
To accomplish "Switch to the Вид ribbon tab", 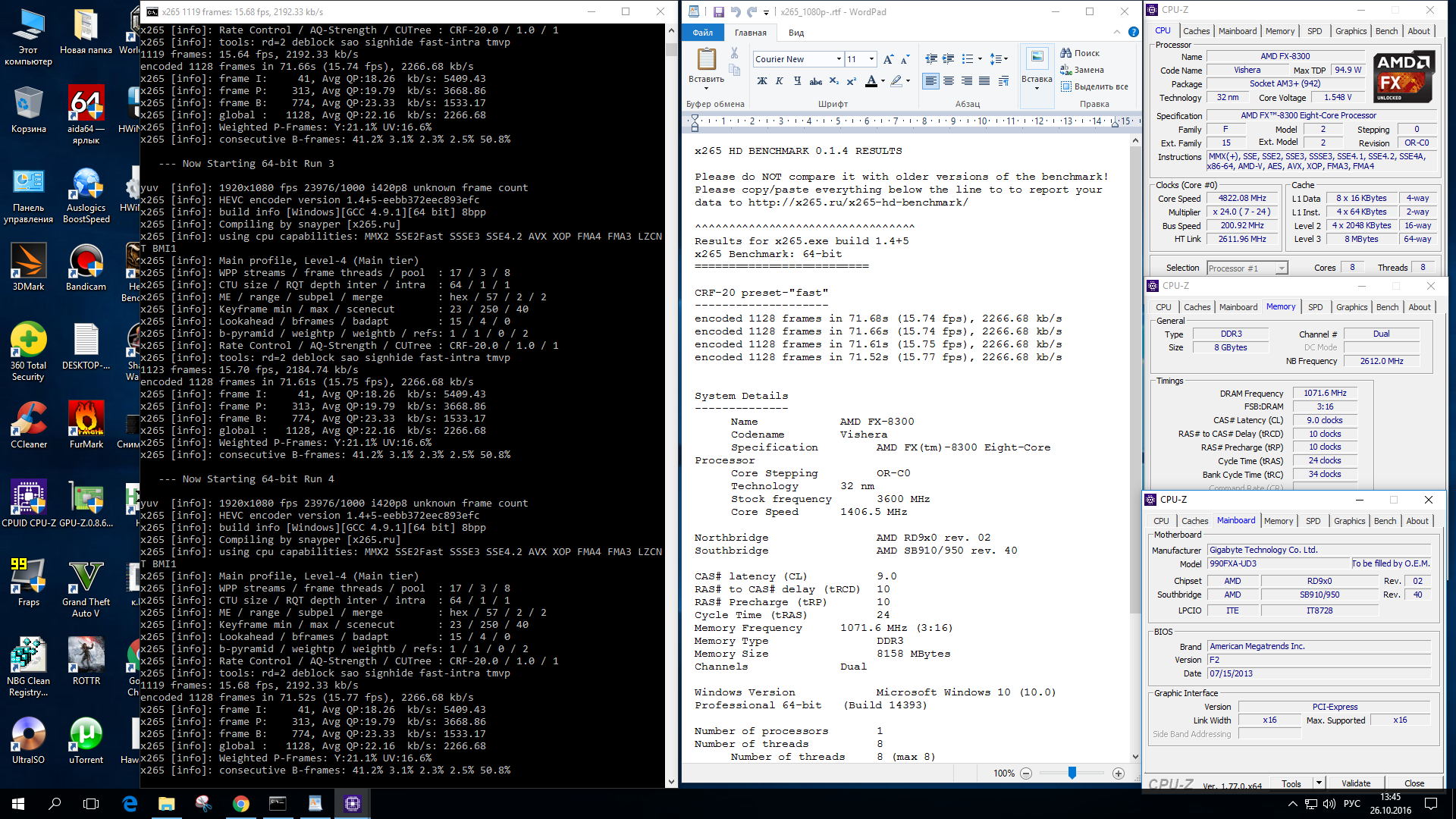I will pyautogui.click(x=795, y=33).
